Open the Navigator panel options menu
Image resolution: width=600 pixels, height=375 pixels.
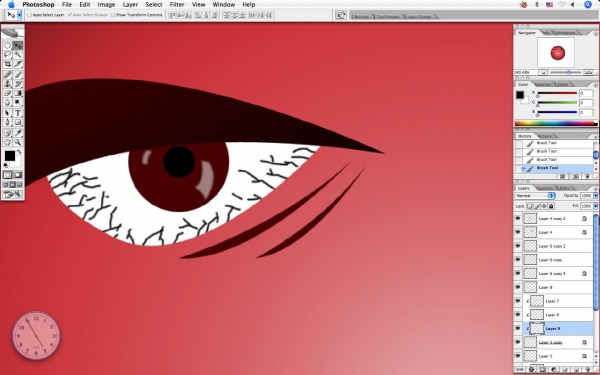[595, 34]
